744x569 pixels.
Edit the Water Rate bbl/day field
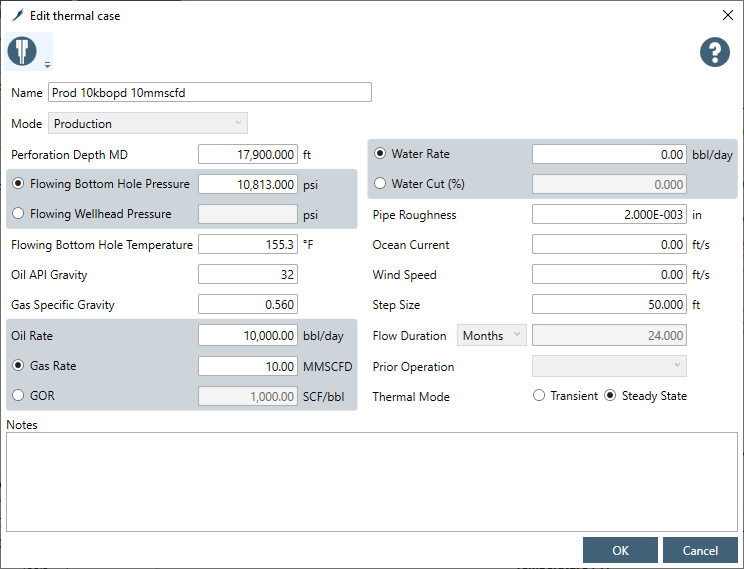click(x=609, y=154)
